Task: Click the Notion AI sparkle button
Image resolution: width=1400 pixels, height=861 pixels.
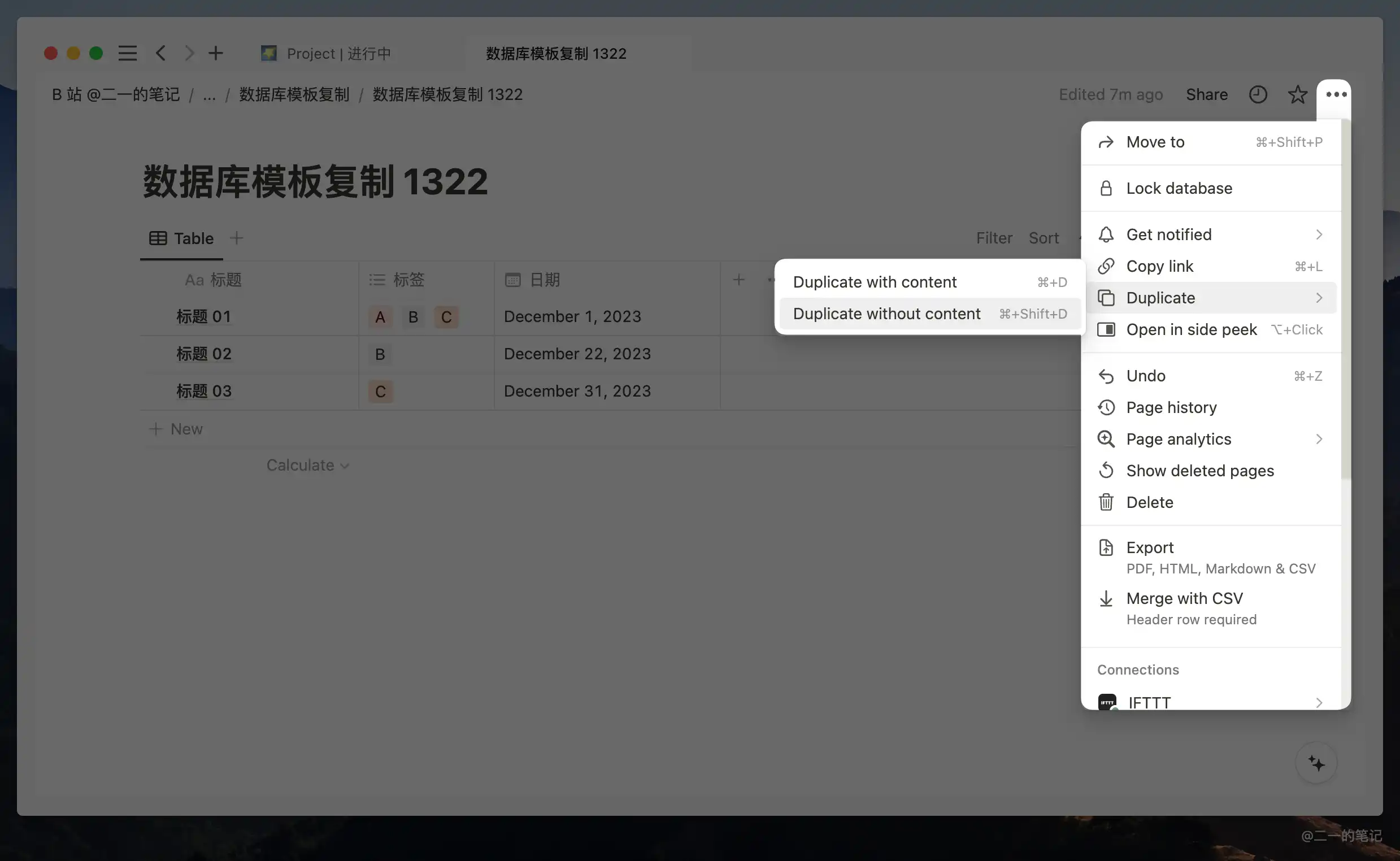Action: pyautogui.click(x=1316, y=763)
